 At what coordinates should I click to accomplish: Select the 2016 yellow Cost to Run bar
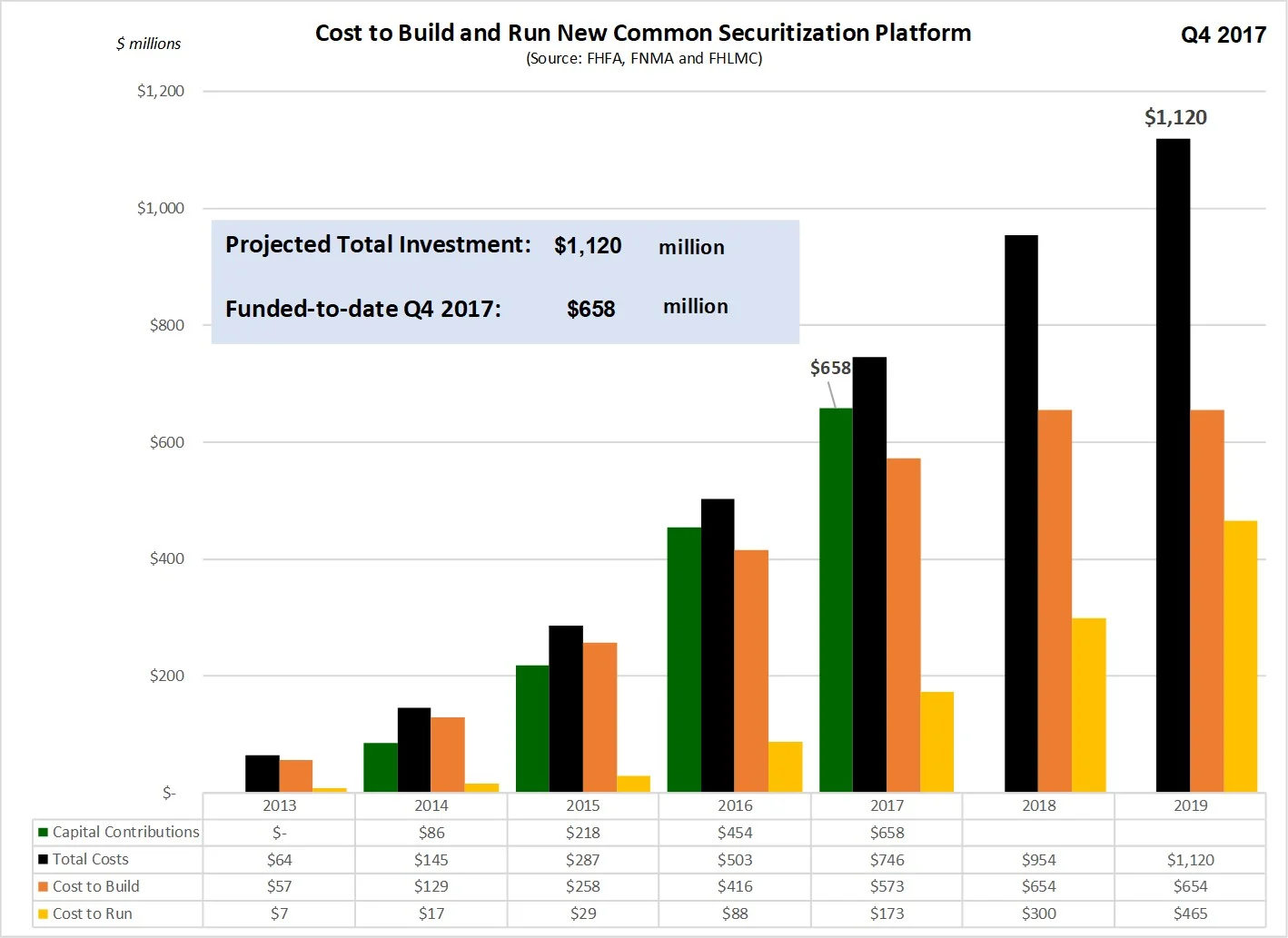(x=785, y=766)
